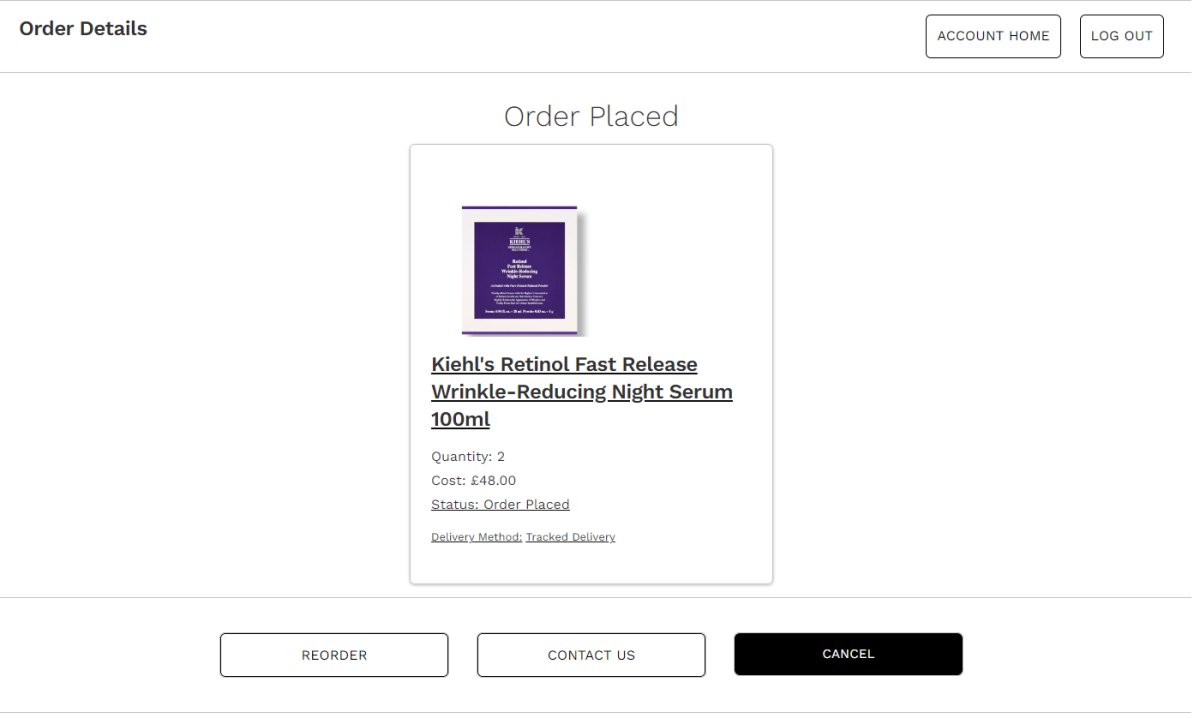The height and width of the screenshot is (718, 1200).
Task: Select the Delivery Method link
Action: coord(476,537)
